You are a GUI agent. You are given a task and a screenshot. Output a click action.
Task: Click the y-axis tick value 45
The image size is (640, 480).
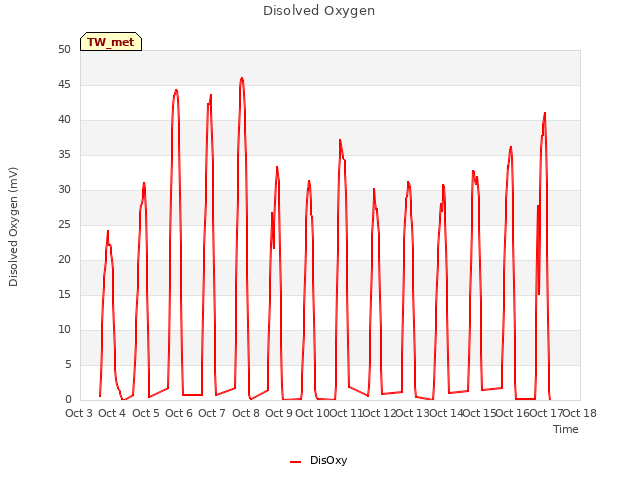coord(64,85)
